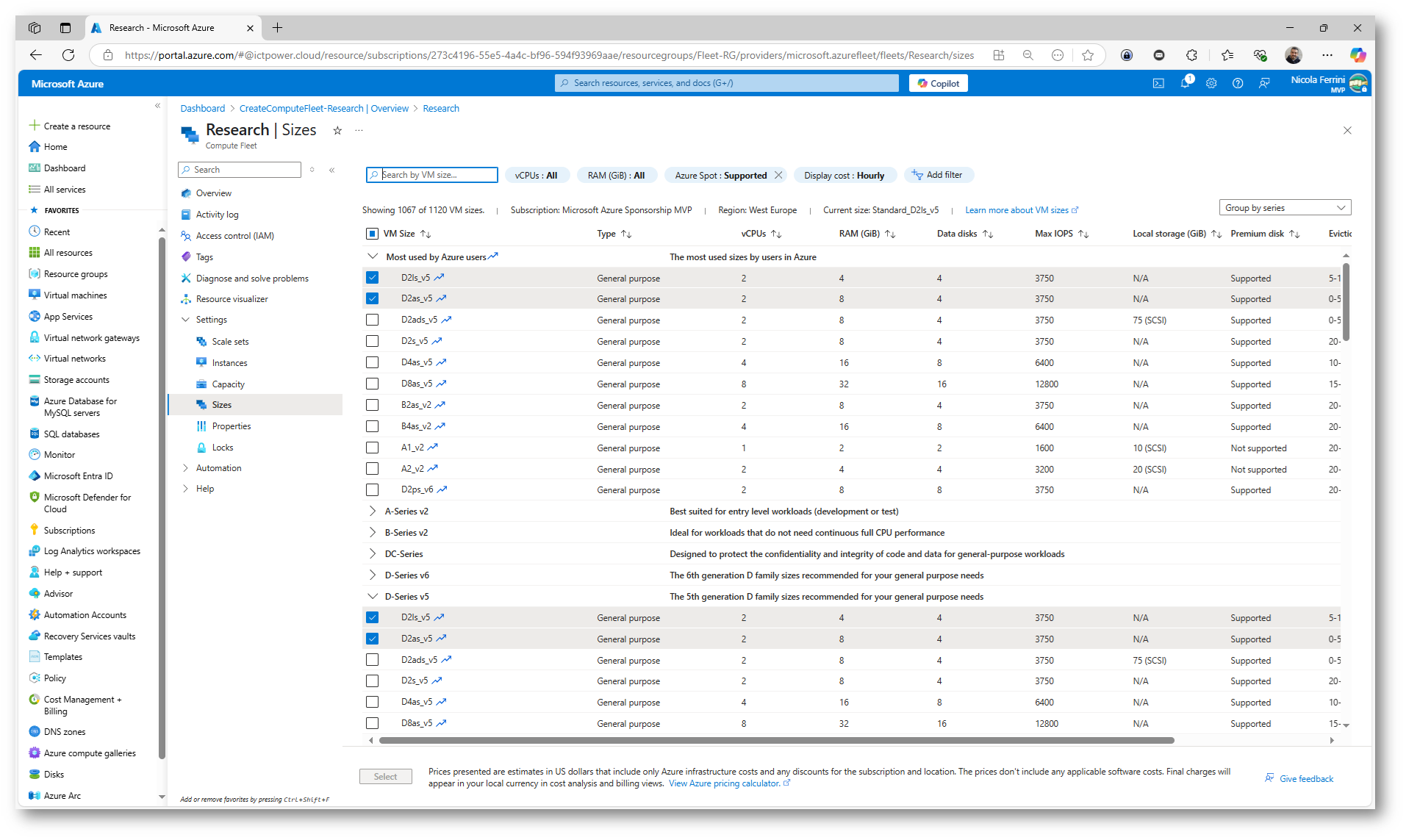This screenshot has height=840, width=1406.
Task: Open Activity log menu item
Action: point(217,215)
